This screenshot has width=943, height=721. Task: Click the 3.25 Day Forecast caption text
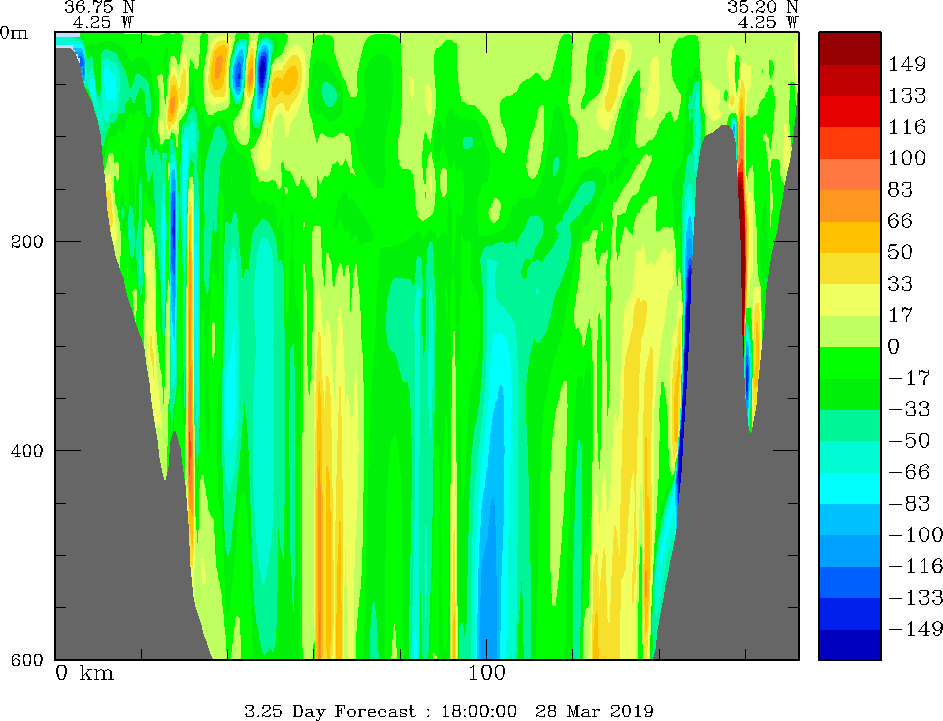tap(330, 711)
